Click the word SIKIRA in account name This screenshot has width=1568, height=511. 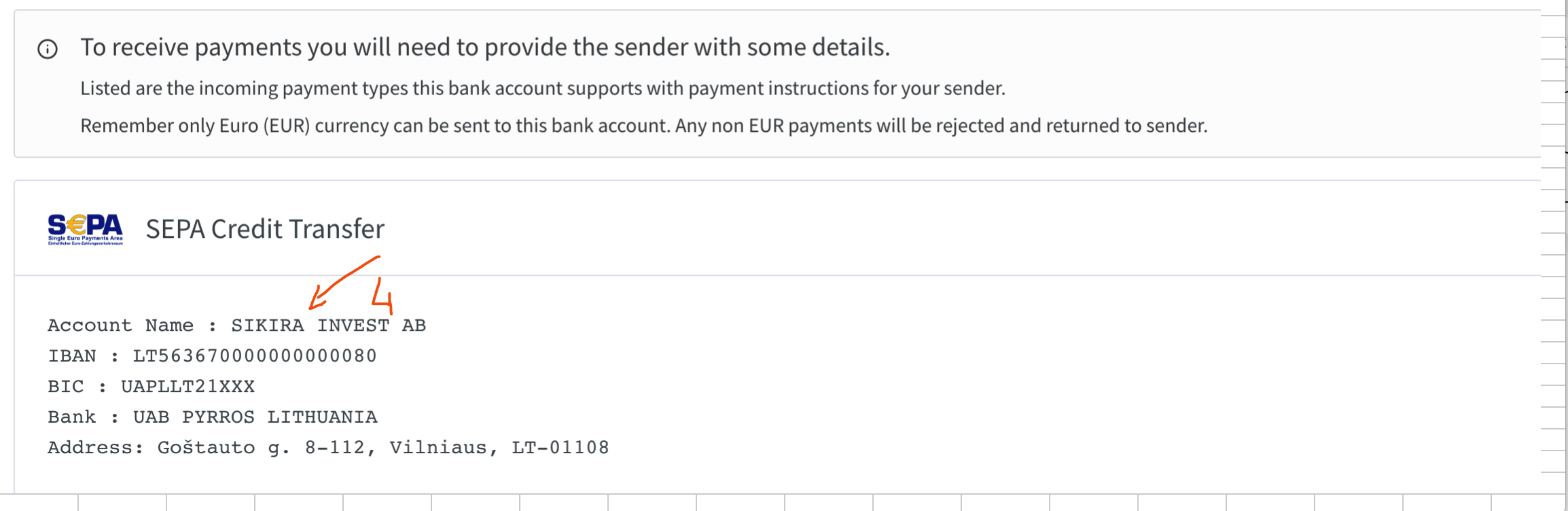tap(268, 325)
